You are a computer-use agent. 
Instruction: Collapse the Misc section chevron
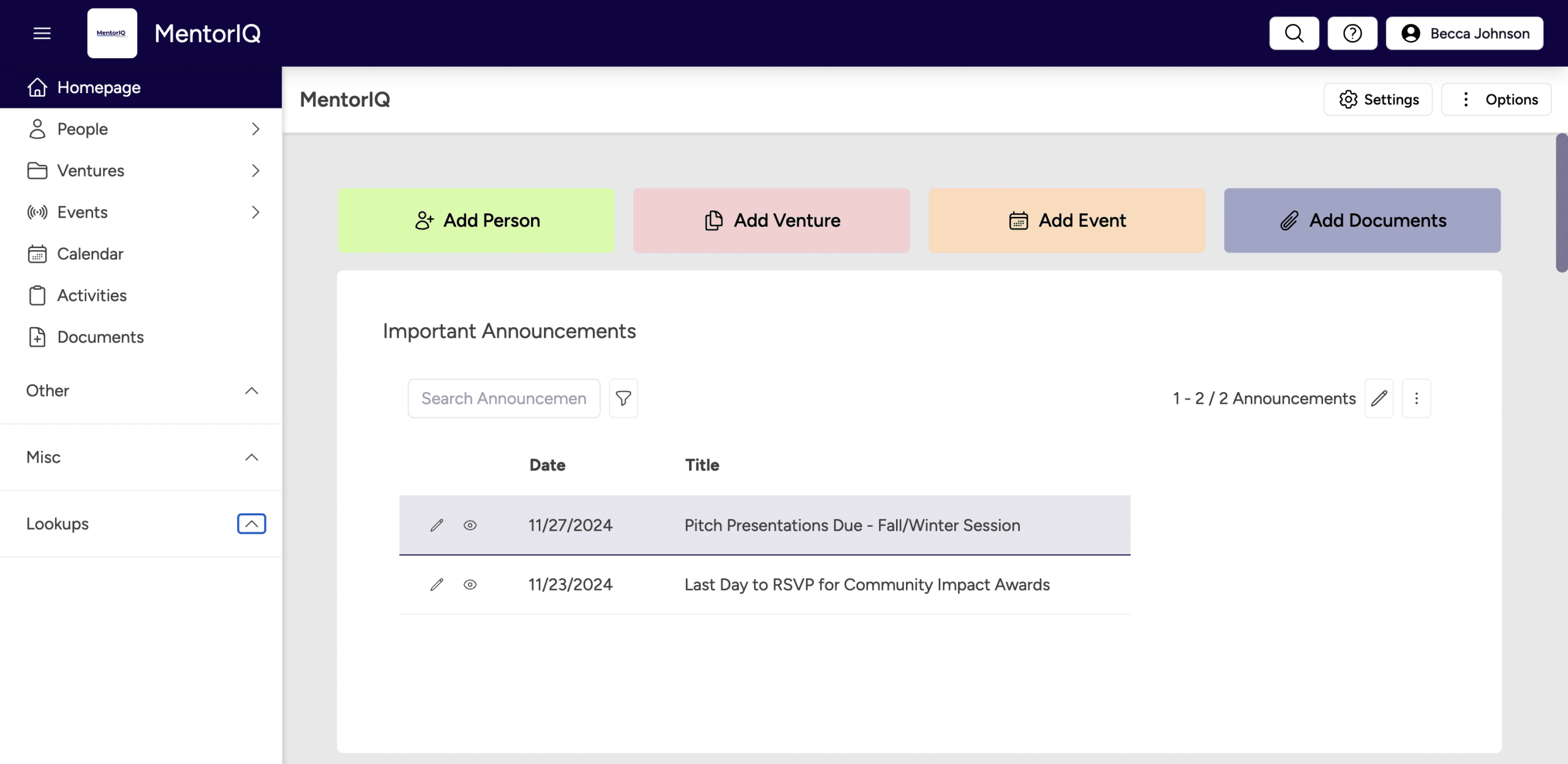[251, 457]
